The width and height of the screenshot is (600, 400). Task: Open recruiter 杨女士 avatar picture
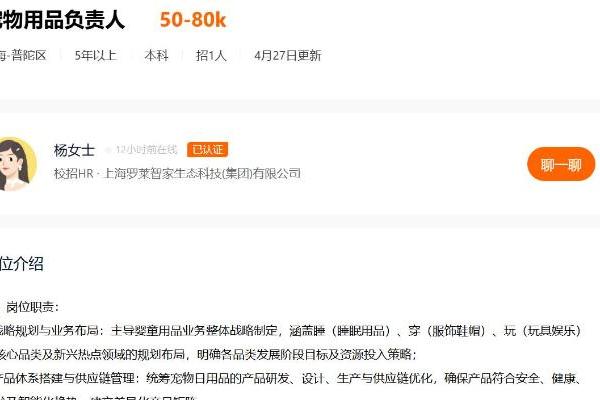click(16, 164)
